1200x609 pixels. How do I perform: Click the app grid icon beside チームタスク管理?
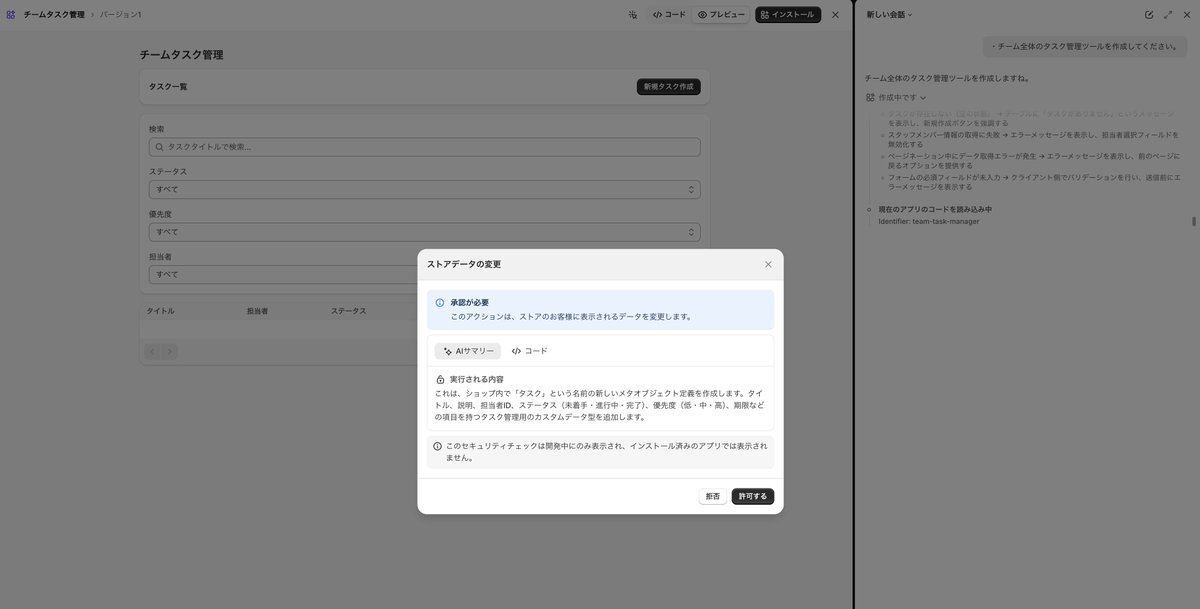click(11, 15)
